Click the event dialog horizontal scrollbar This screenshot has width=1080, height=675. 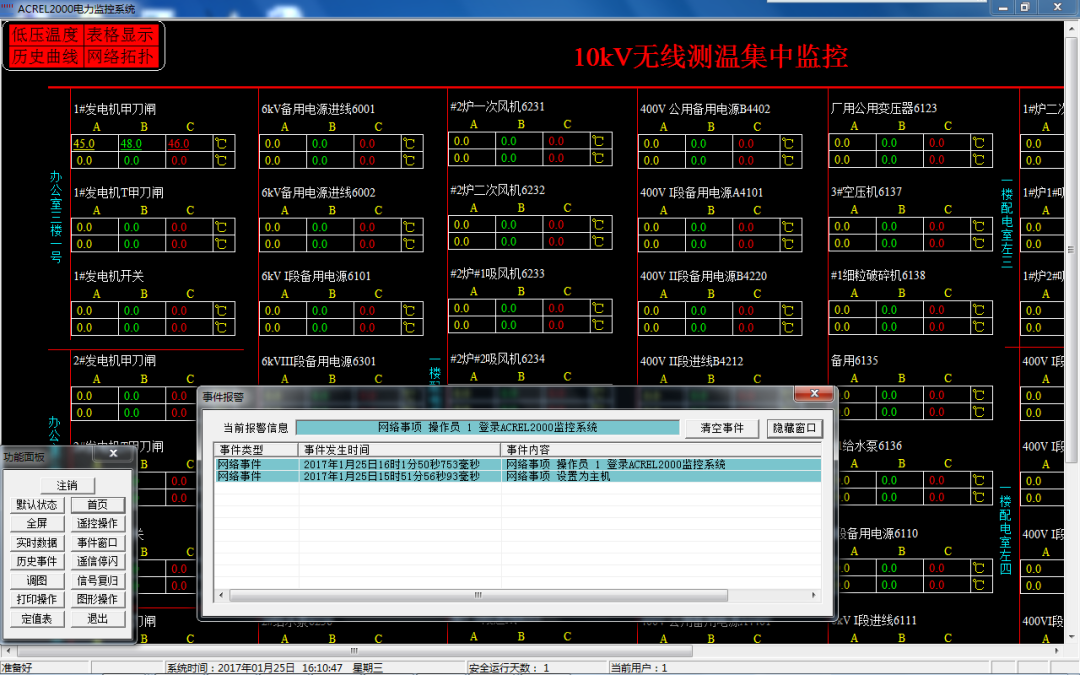[478, 595]
